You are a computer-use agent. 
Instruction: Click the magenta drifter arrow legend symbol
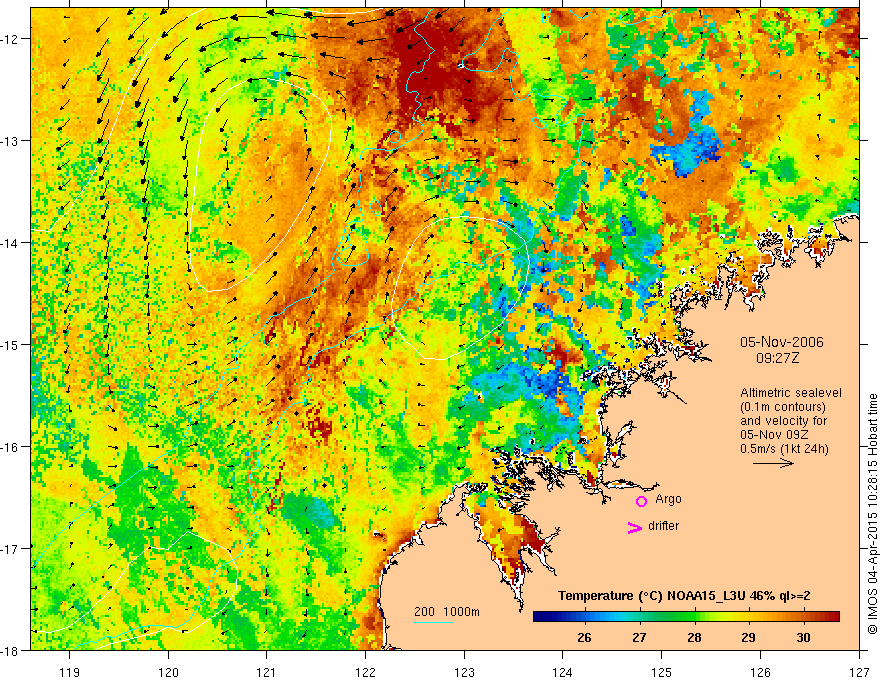[635, 527]
